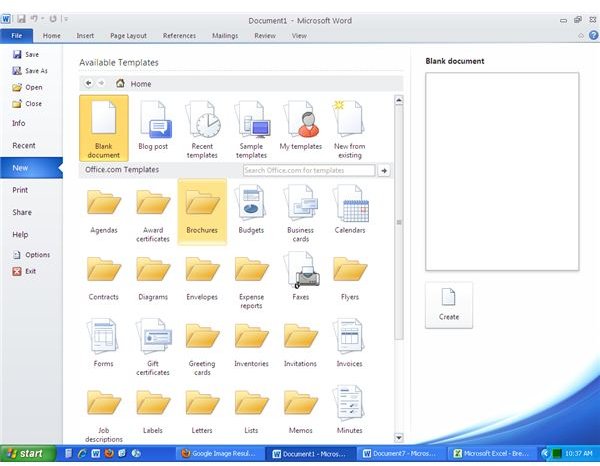Open the Minutes category
Image resolution: width=600 pixels, height=466 pixels.
tap(349, 410)
